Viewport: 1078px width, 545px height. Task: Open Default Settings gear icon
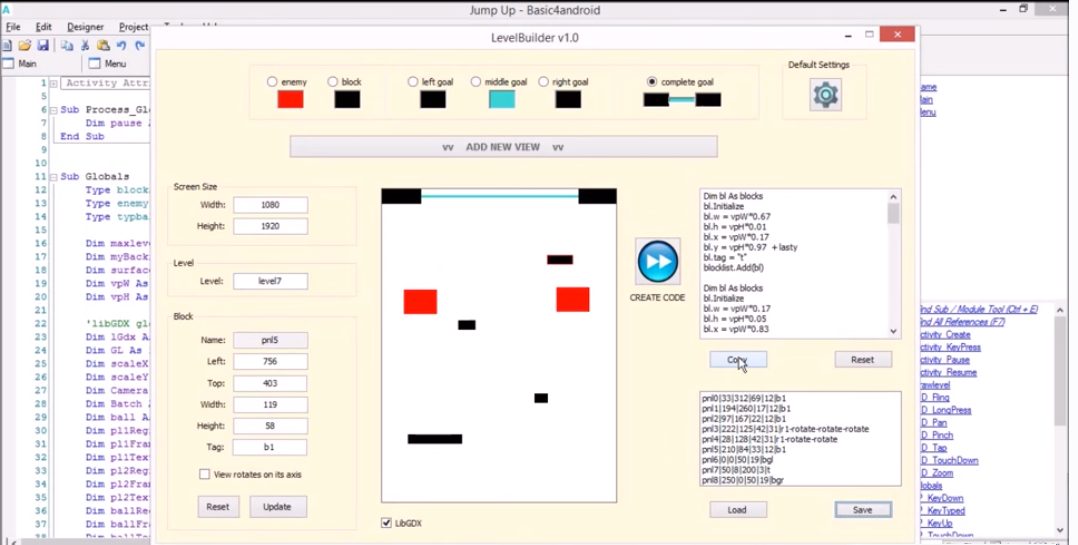point(825,95)
